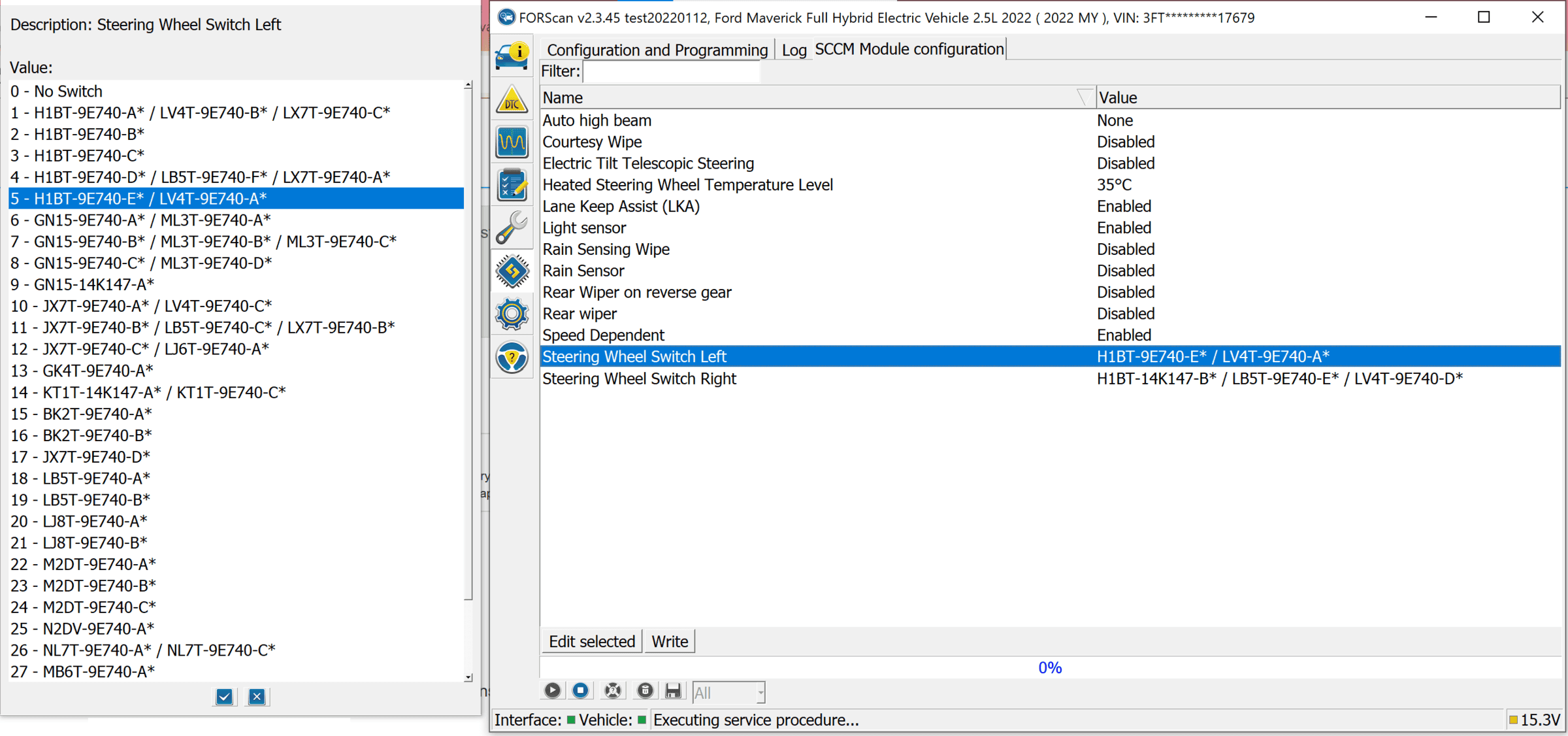Select Rear Wiper on reverse gear row

[1051, 292]
